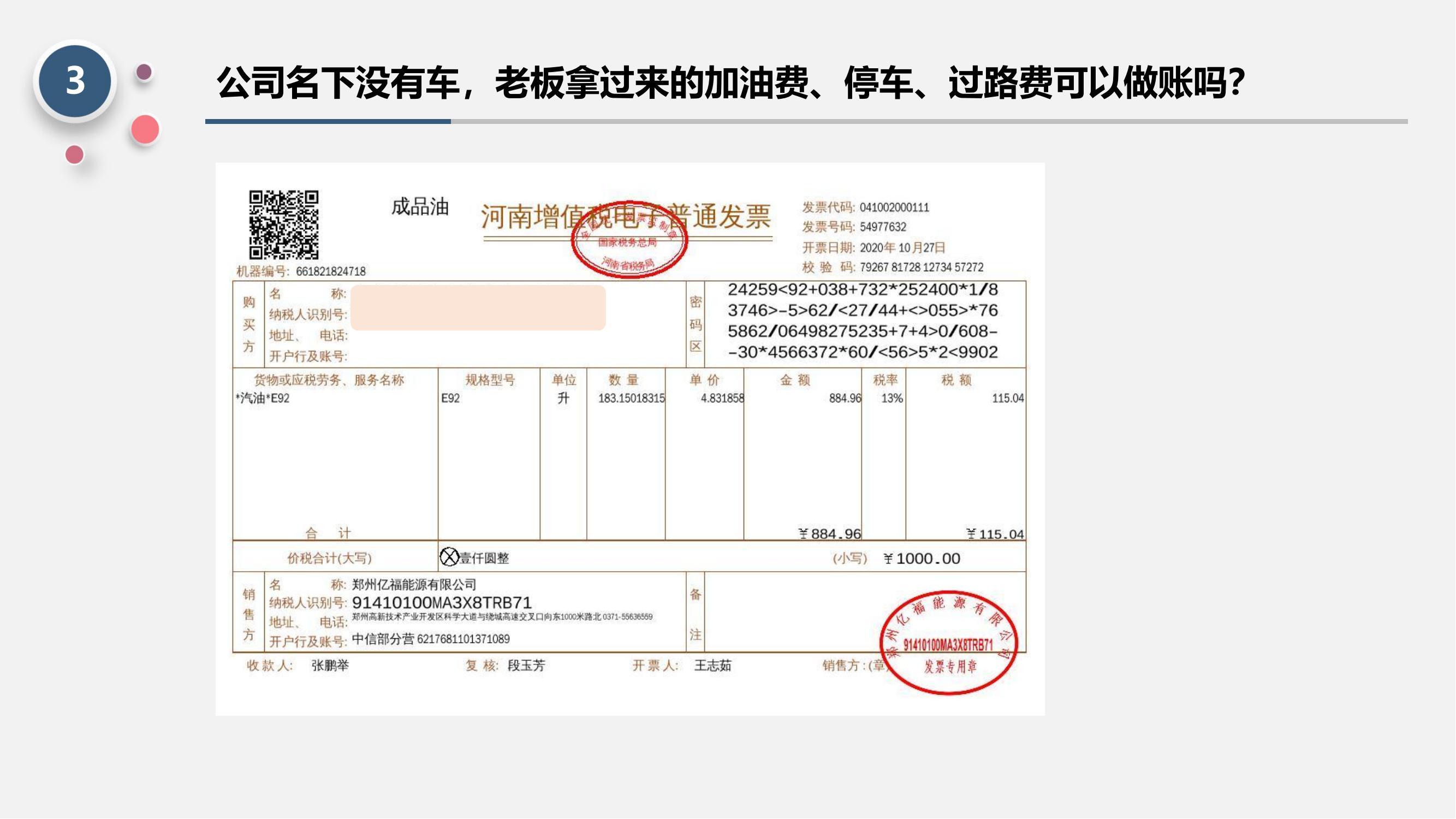Click the numbered circle badge 3
Screen dimensions: 1456x819
tap(75, 81)
